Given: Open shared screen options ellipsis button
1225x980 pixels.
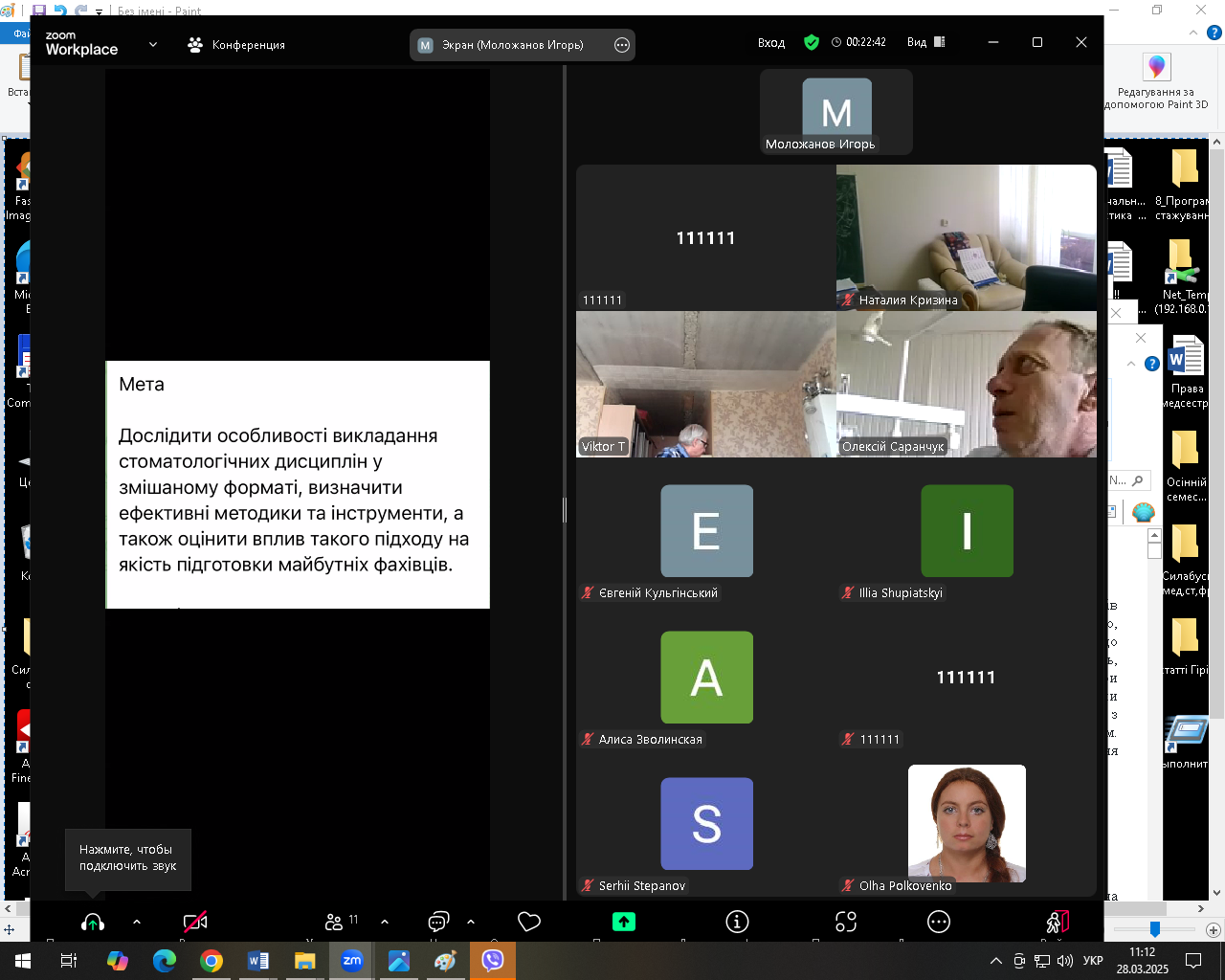Looking at the screenshot, I should 622,45.
